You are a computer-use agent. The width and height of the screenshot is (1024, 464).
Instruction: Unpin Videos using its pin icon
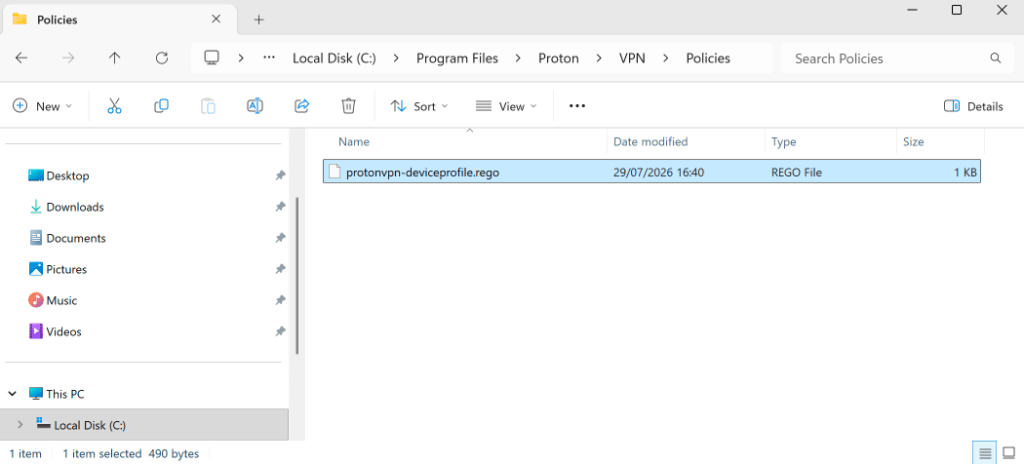[x=280, y=331]
